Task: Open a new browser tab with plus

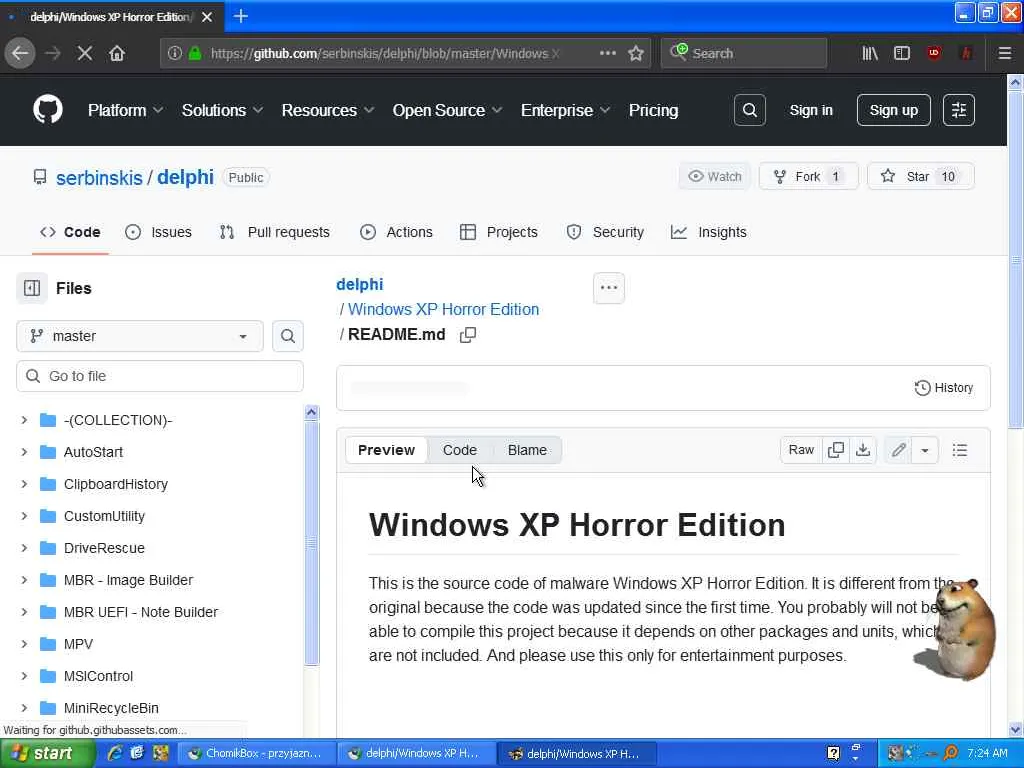Action: click(241, 16)
